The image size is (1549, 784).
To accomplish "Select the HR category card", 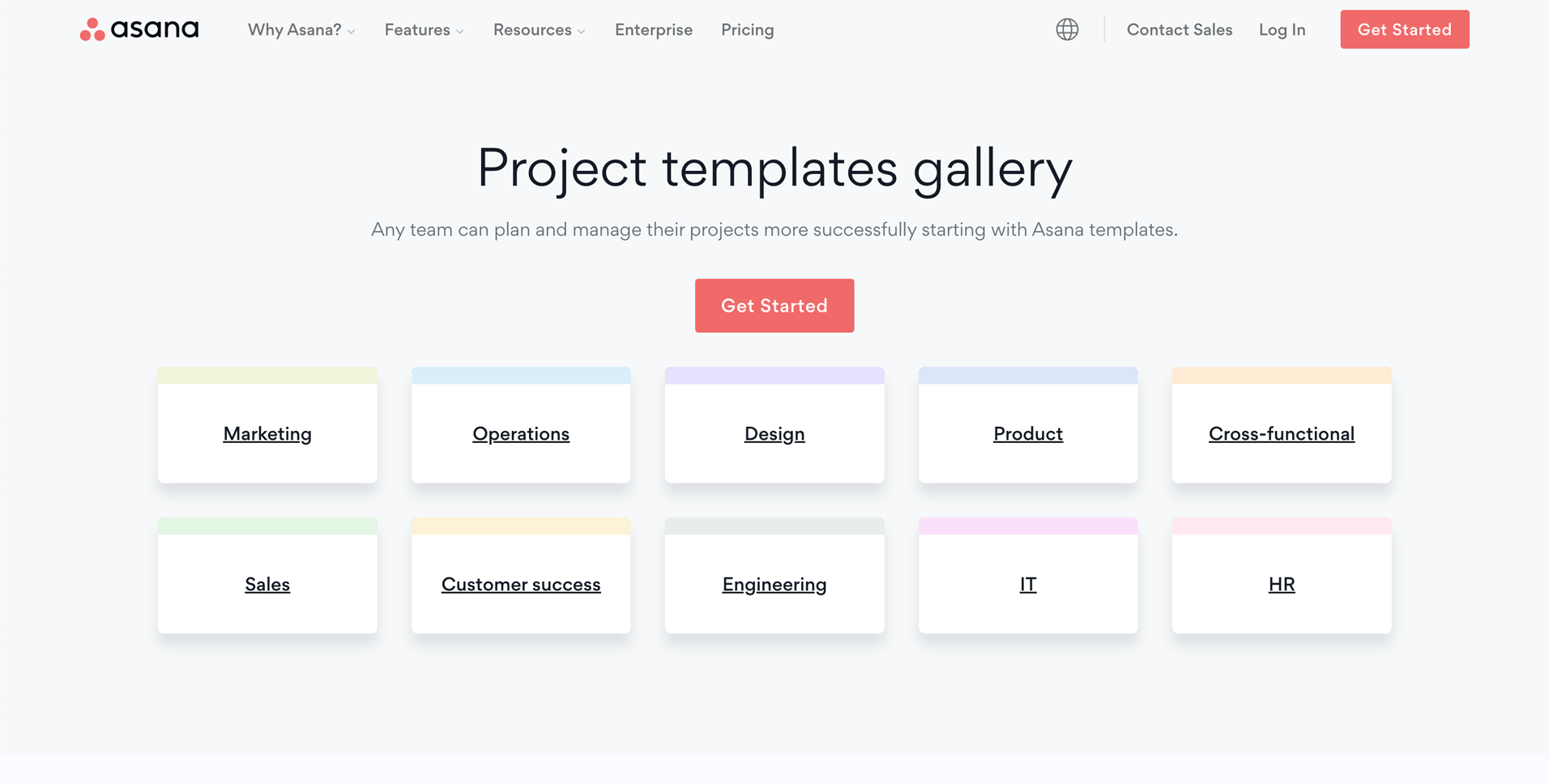I will (x=1282, y=576).
